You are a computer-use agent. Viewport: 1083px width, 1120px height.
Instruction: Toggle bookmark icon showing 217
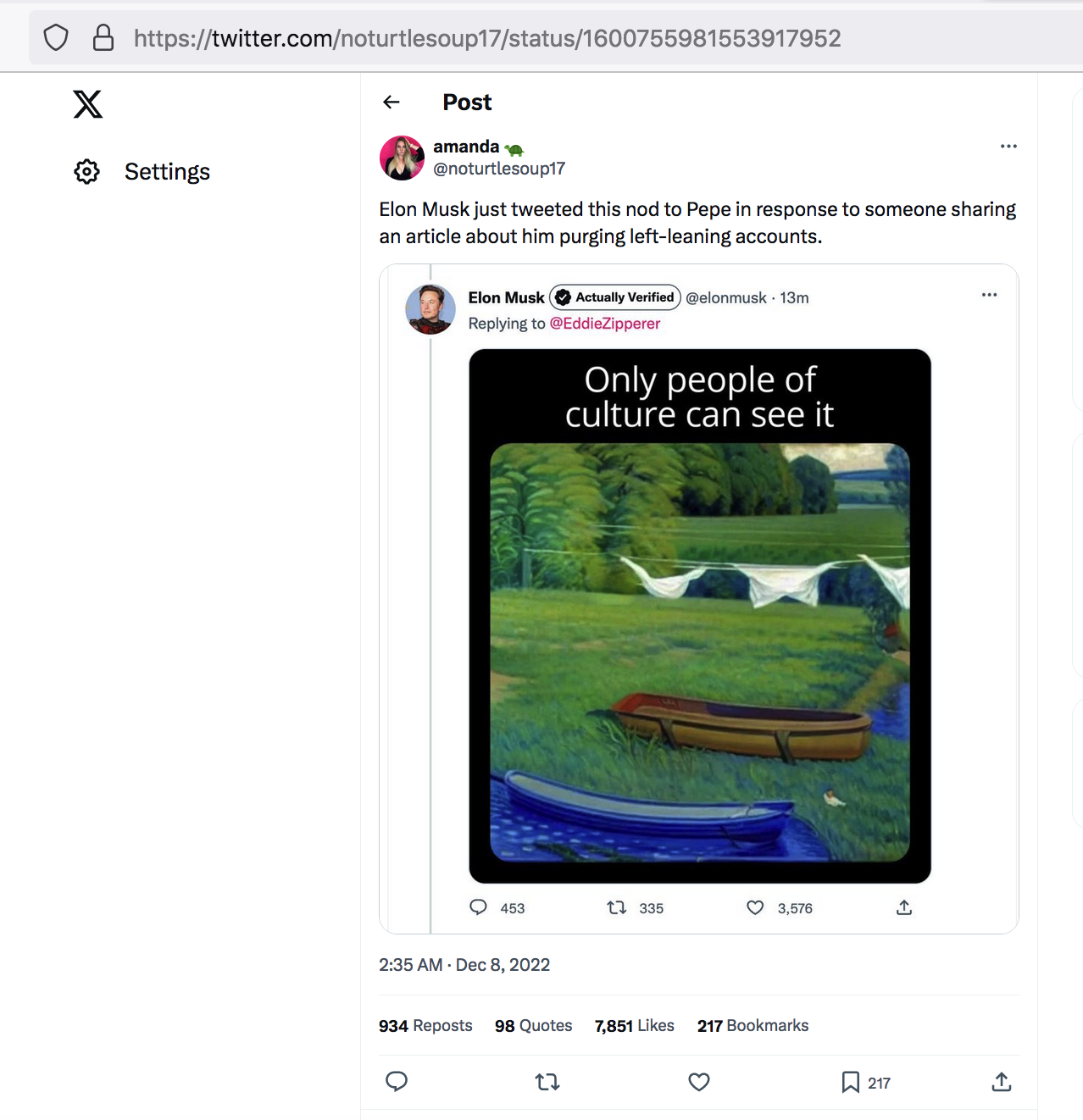[x=850, y=1082]
